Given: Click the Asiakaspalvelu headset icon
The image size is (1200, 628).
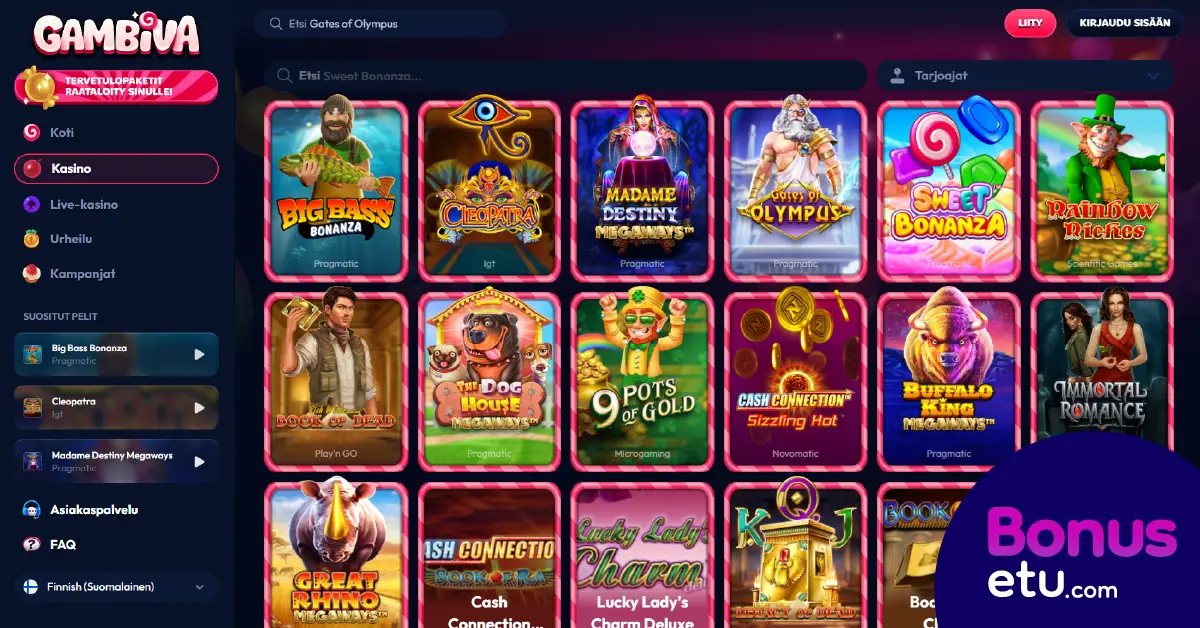Looking at the screenshot, I should (x=32, y=510).
